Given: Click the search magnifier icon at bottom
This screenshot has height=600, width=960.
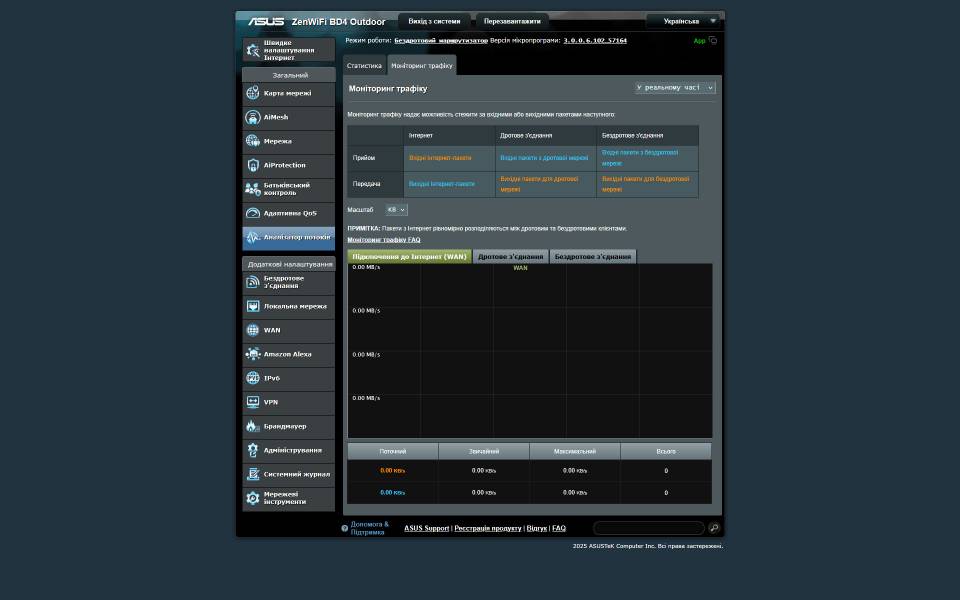Looking at the screenshot, I should [714, 528].
